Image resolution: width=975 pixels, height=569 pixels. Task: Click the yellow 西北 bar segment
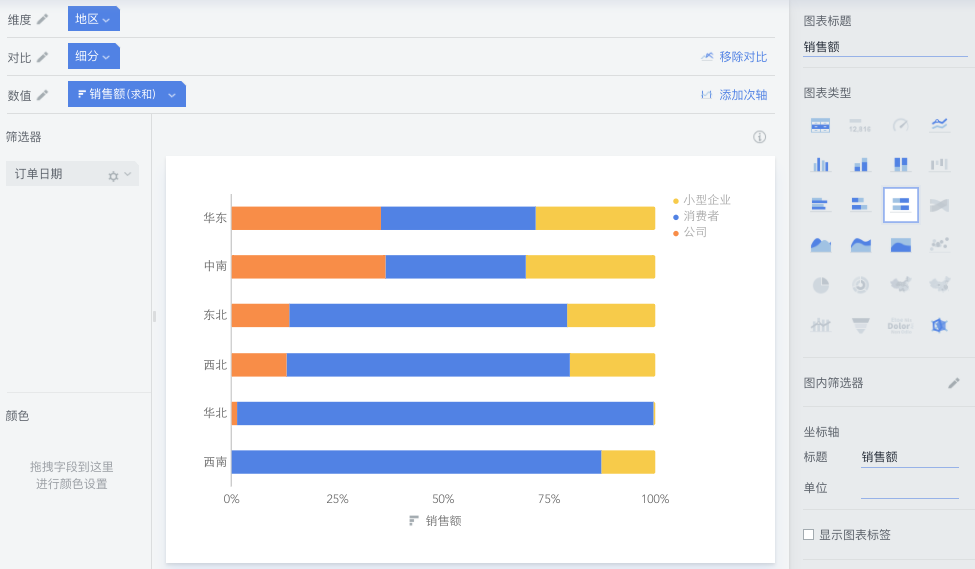click(612, 364)
